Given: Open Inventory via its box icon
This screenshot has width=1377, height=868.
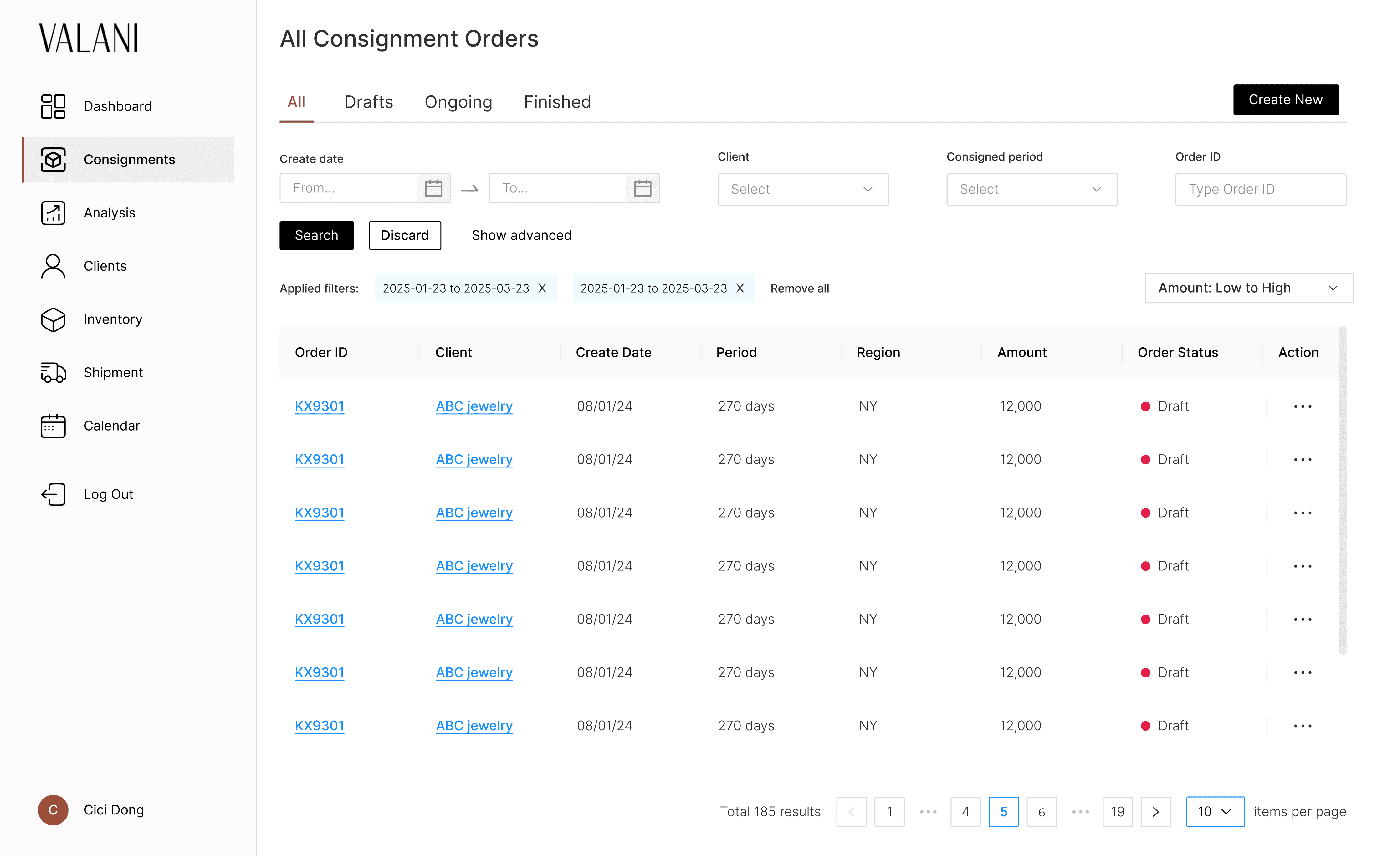Looking at the screenshot, I should click(x=53, y=319).
